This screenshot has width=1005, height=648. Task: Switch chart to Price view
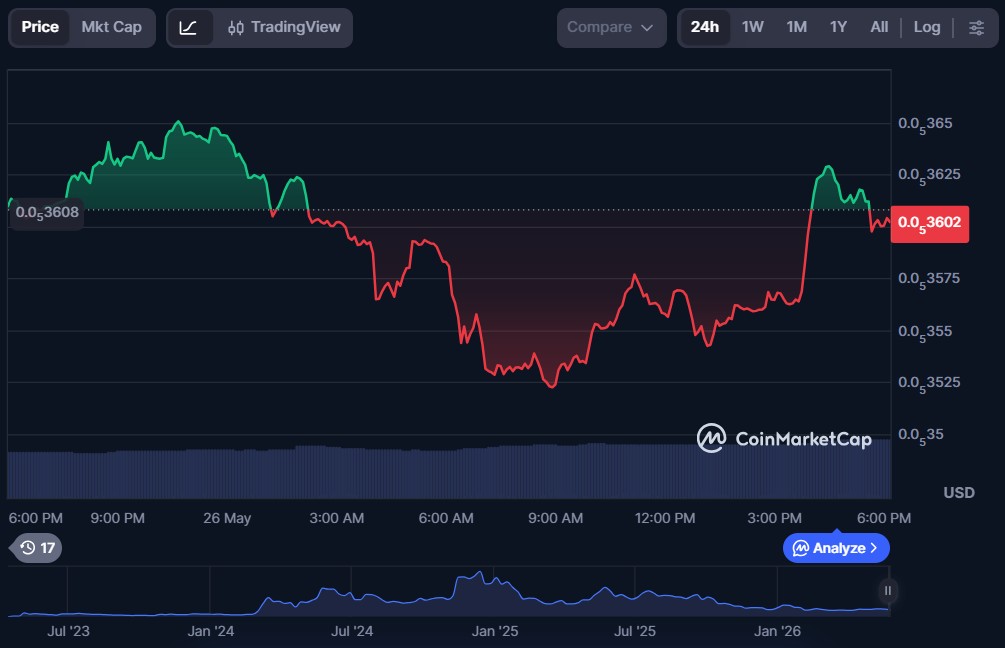(40, 28)
